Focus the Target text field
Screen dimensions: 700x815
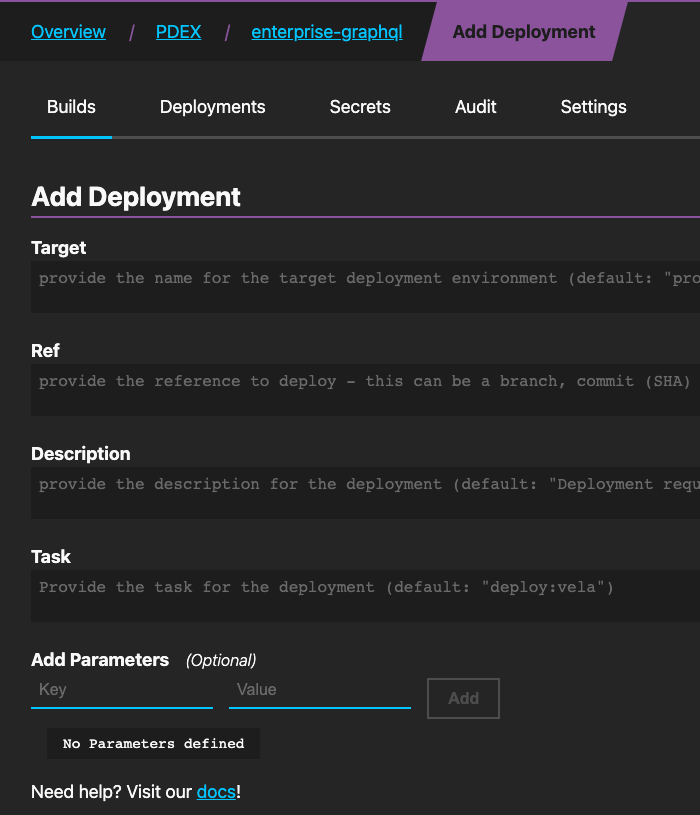click(365, 287)
